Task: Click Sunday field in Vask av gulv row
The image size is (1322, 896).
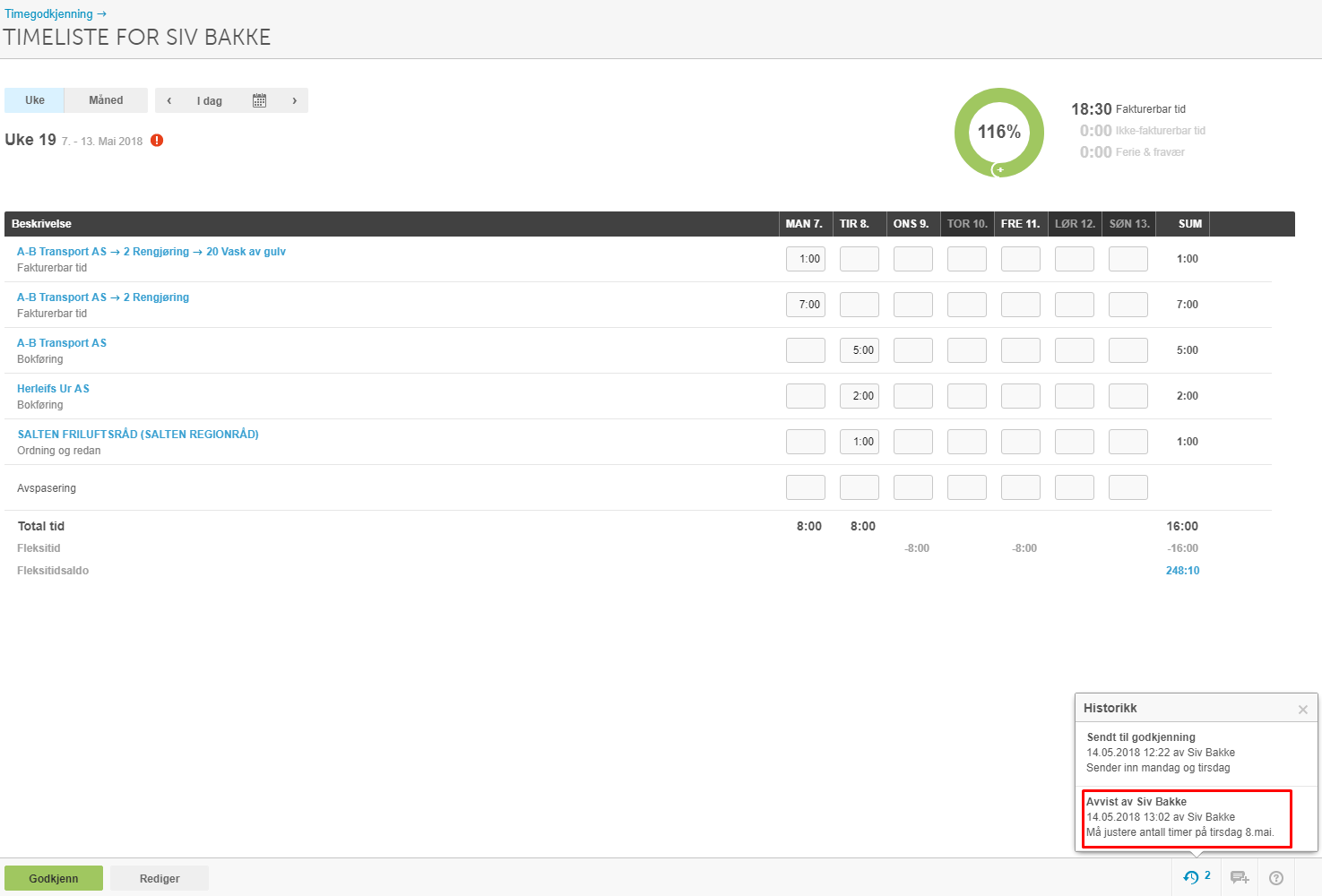Action: (x=1128, y=259)
